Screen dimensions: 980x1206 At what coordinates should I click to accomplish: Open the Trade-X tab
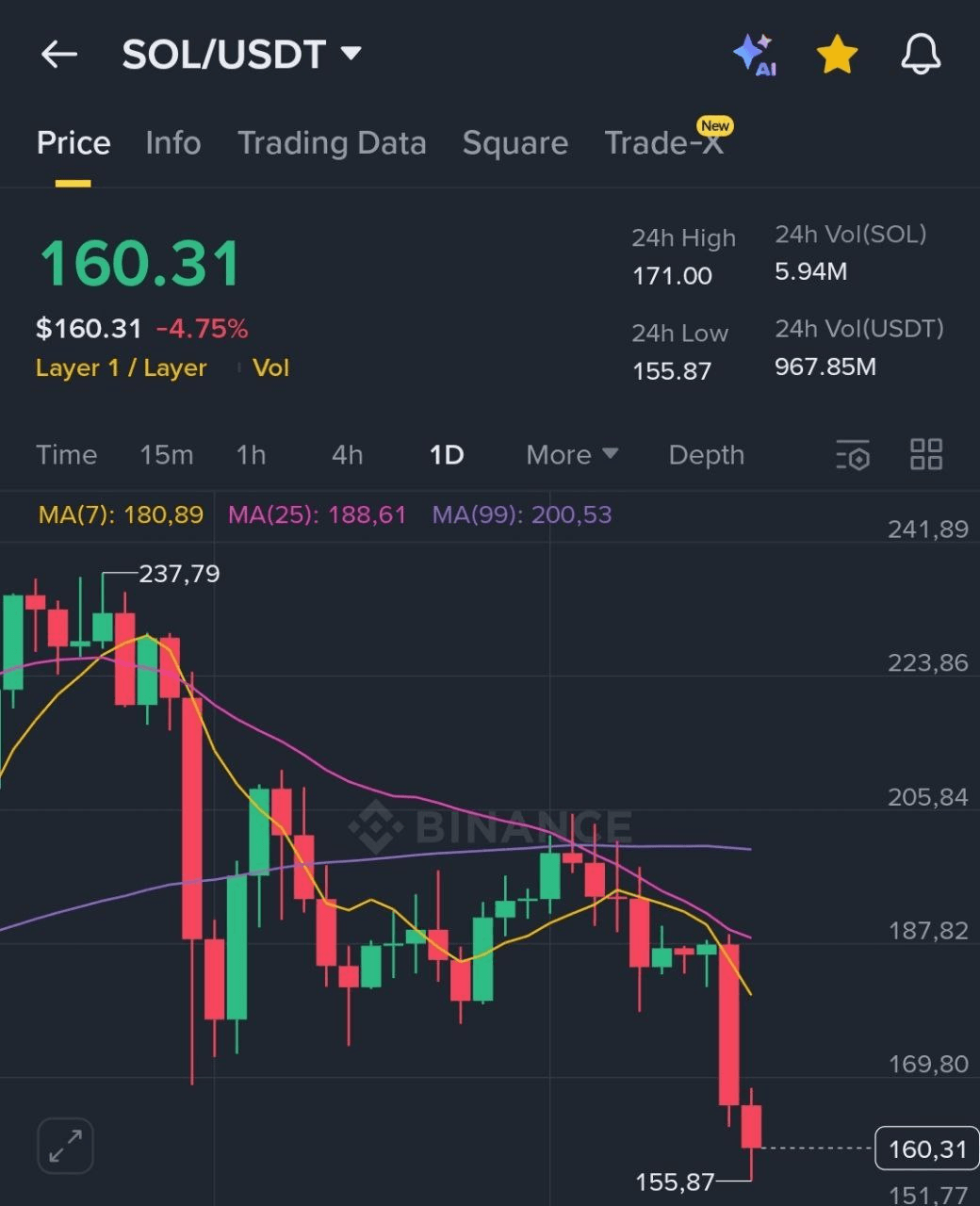click(x=664, y=143)
